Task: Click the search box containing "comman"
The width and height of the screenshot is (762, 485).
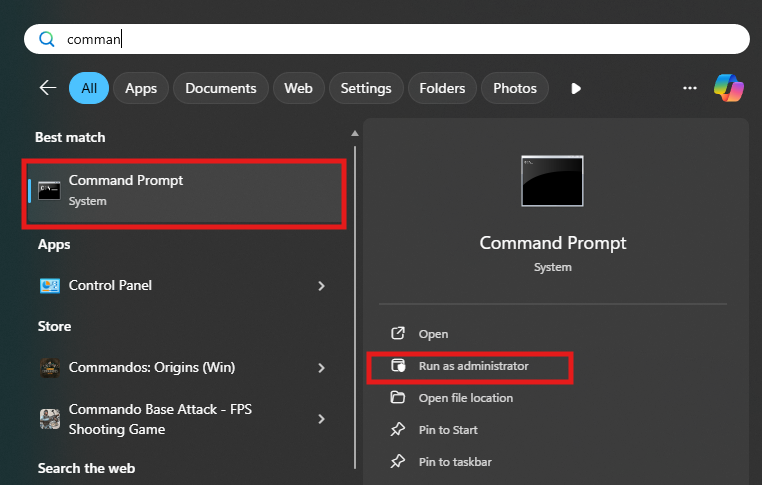Action: 387,39
